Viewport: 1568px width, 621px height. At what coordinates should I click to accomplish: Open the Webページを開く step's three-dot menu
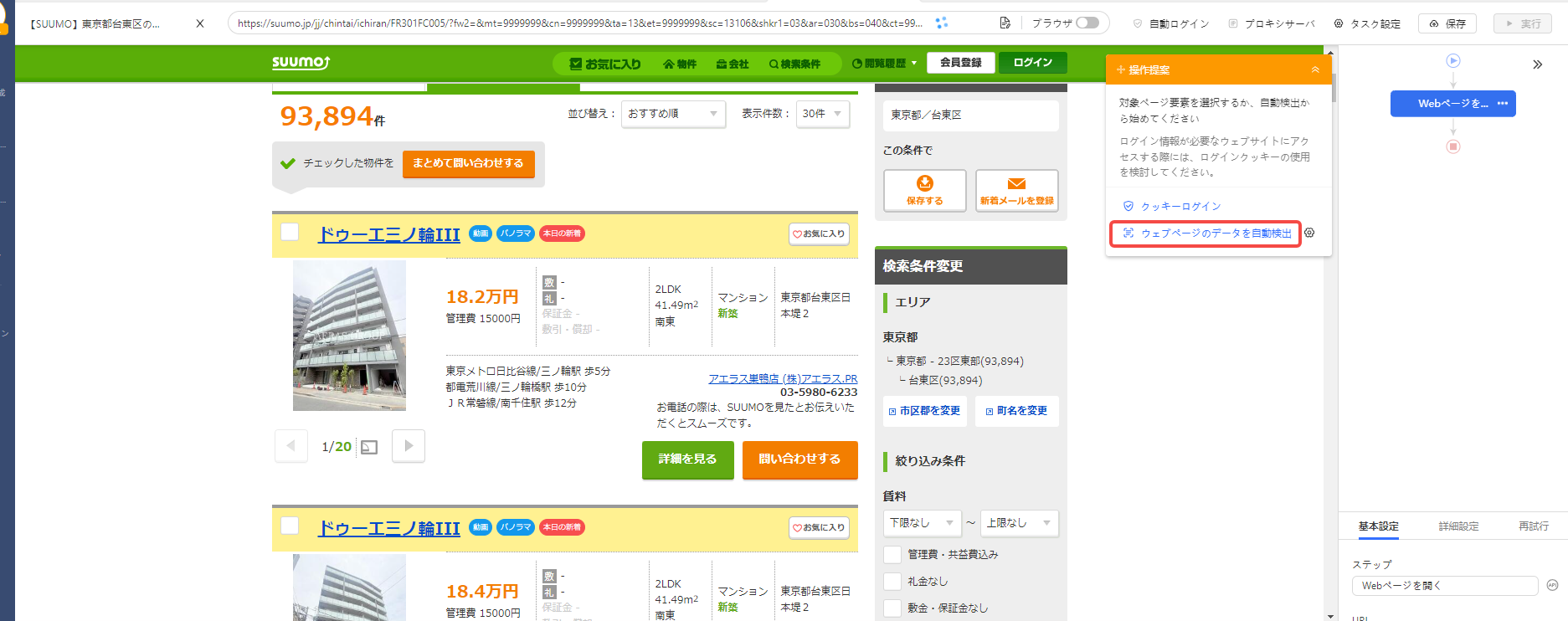point(1503,104)
